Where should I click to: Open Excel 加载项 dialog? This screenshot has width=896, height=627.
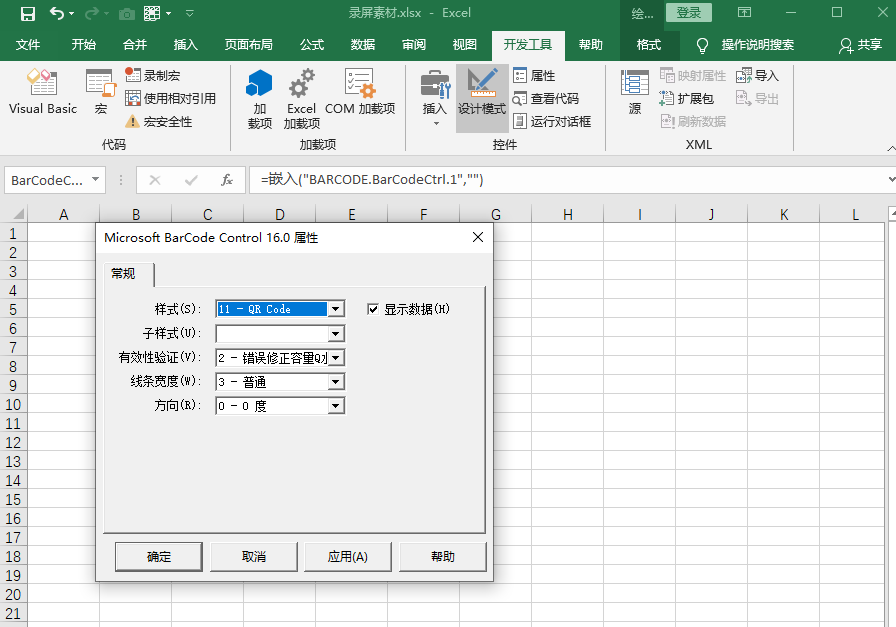point(301,98)
